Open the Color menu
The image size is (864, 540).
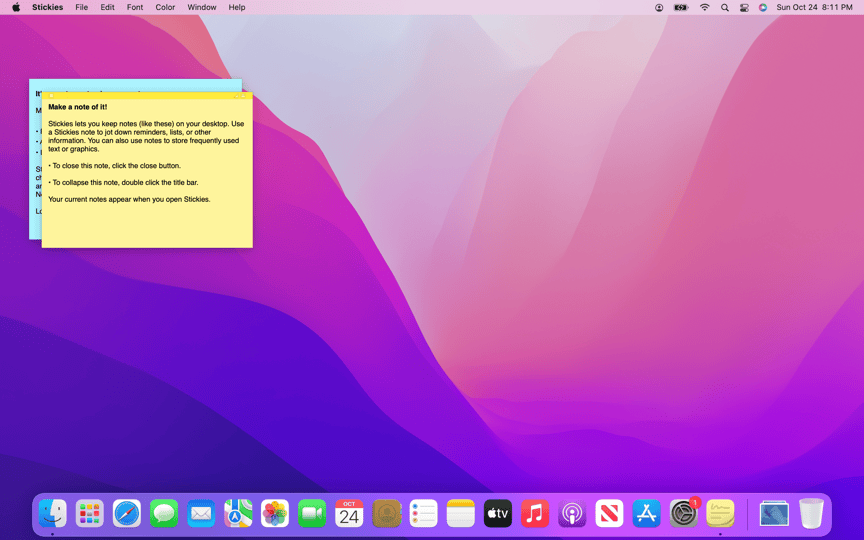tap(165, 7)
